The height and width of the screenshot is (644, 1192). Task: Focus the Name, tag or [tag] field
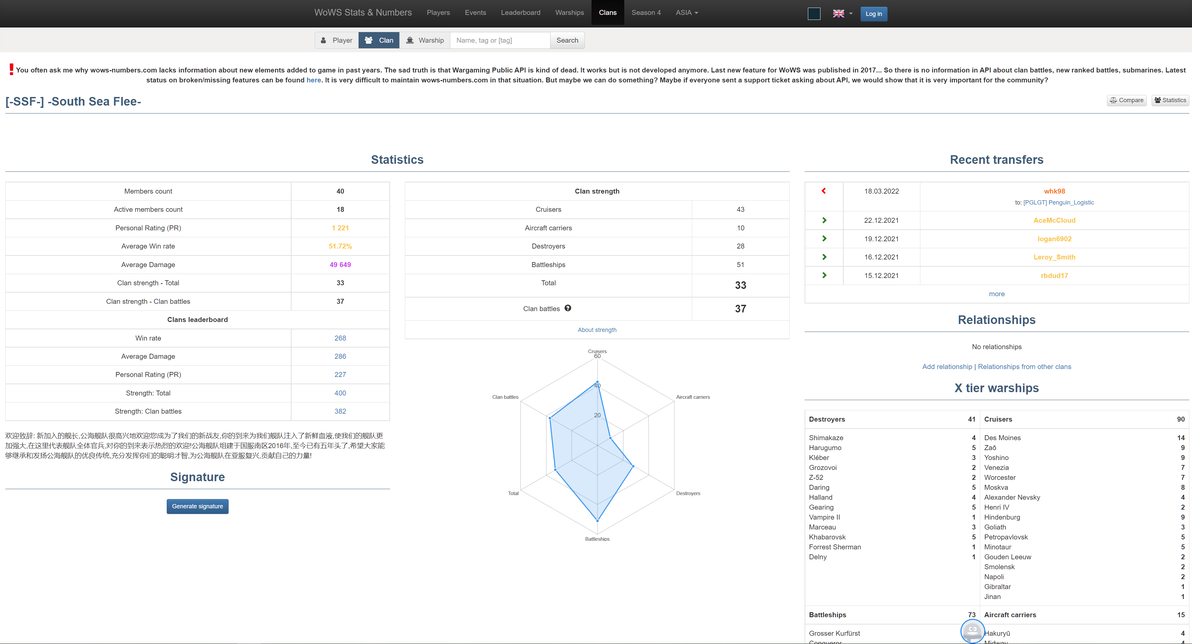pos(500,40)
